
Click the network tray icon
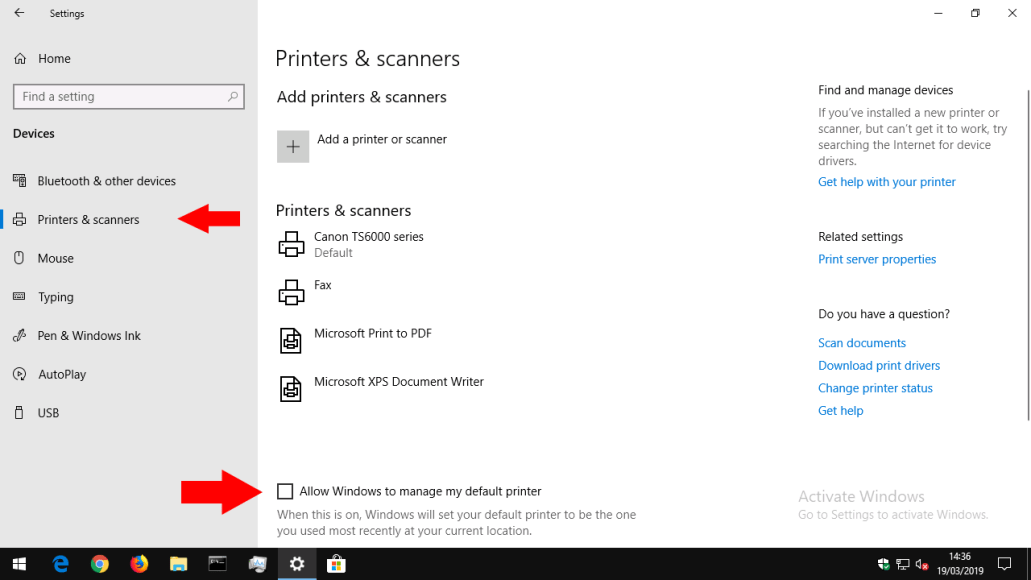click(x=903, y=564)
